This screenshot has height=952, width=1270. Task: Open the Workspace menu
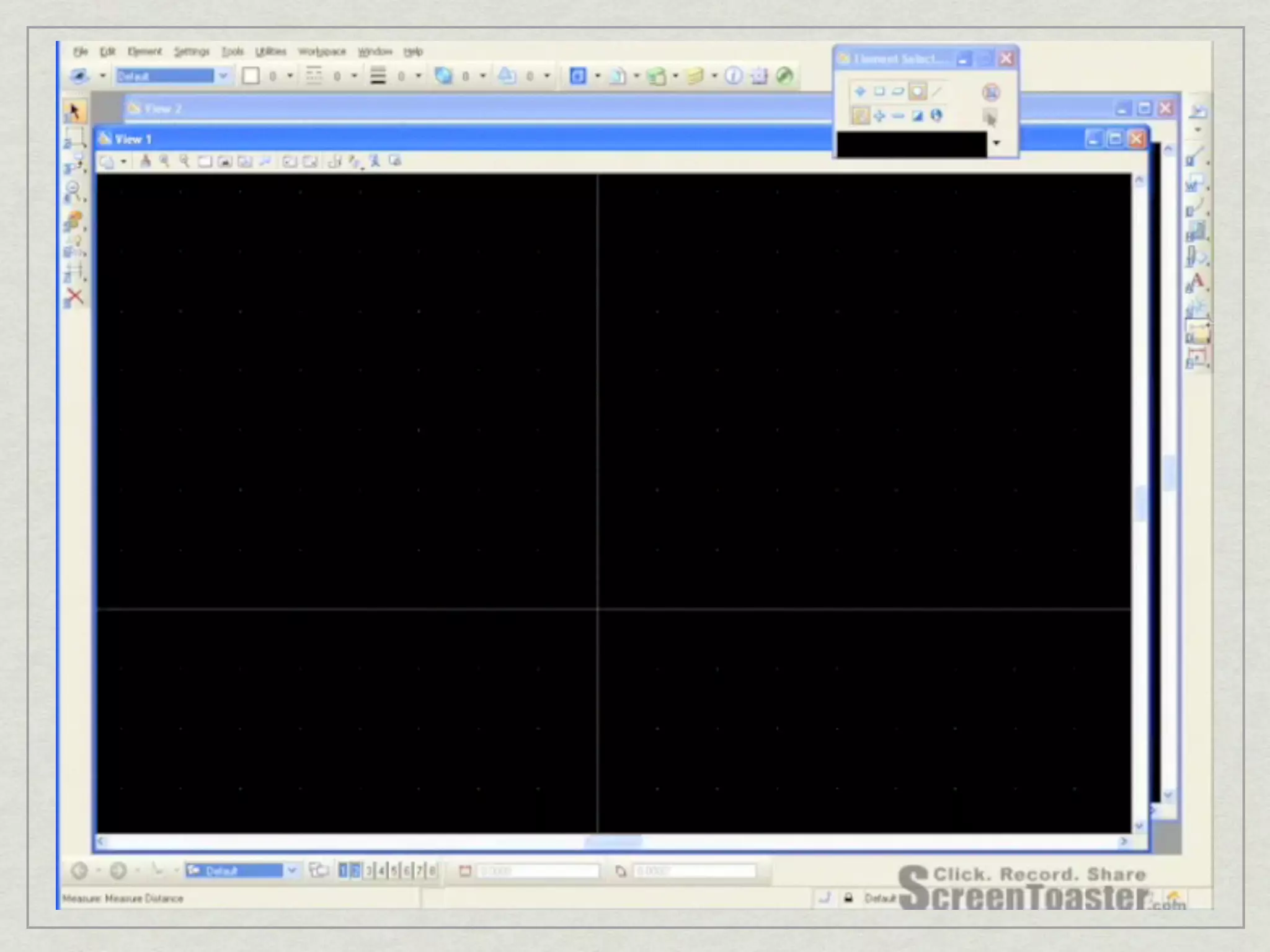[x=321, y=51]
